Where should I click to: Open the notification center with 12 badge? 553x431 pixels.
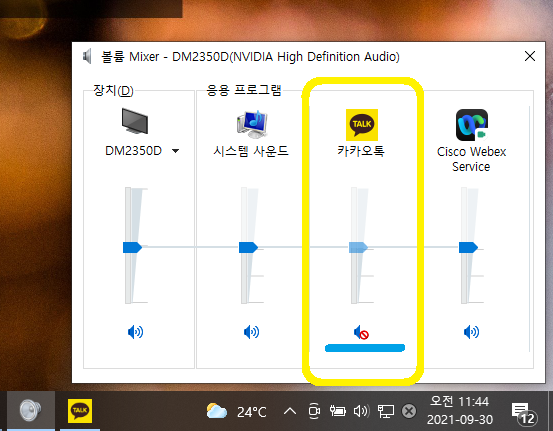(524, 413)
